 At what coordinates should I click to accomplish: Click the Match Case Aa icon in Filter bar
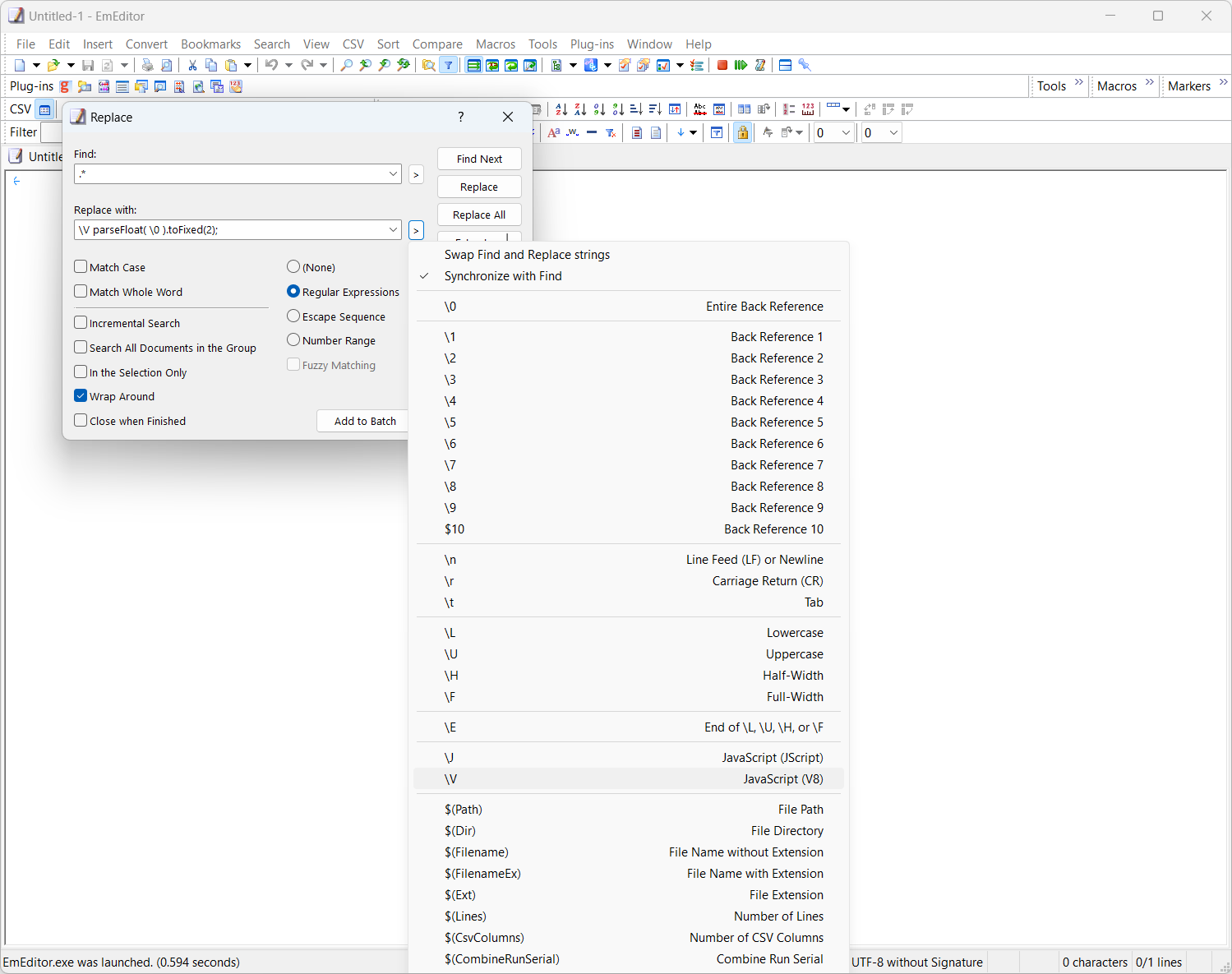[554, 132]
